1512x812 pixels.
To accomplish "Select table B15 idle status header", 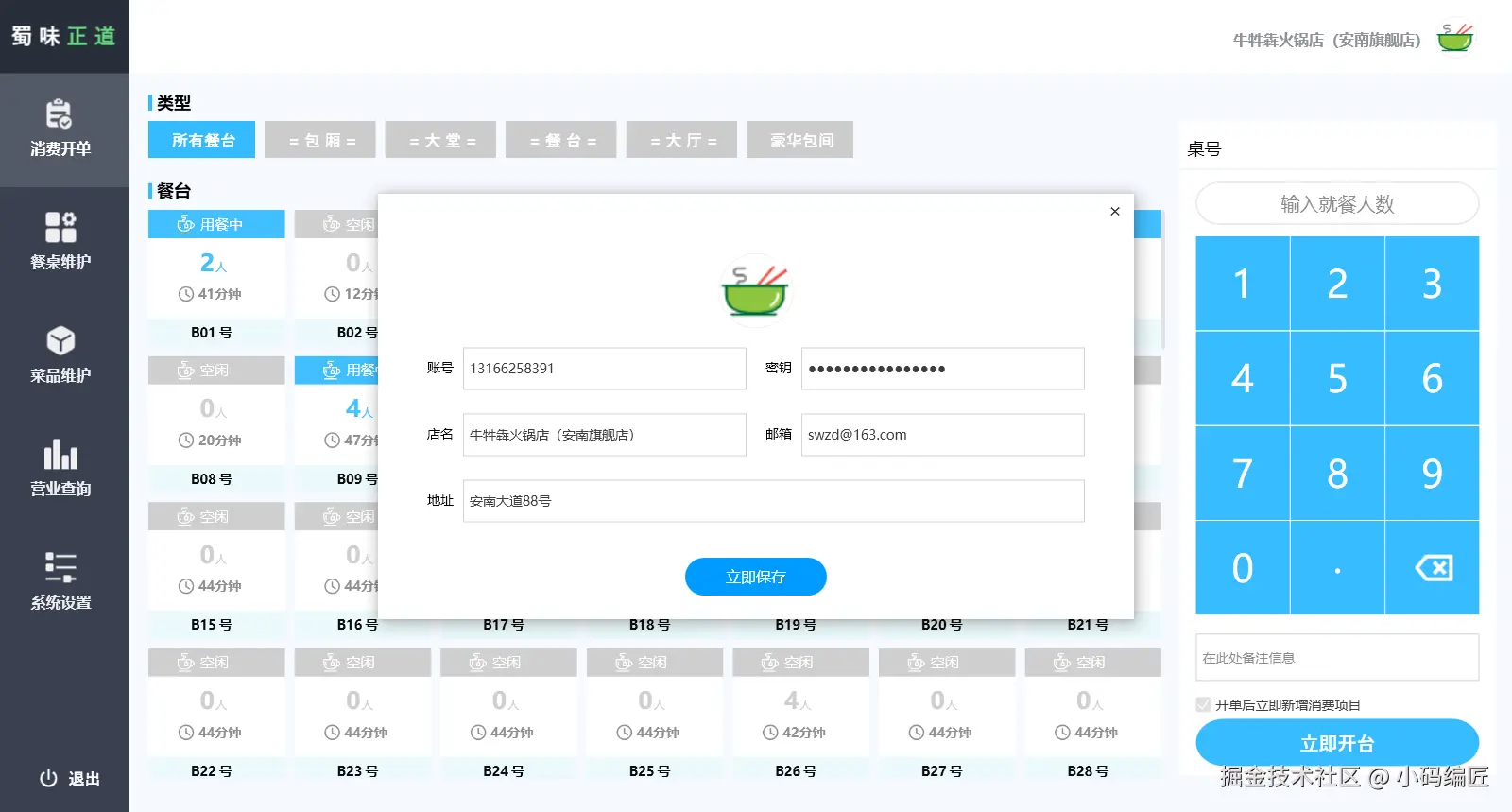I will point(216,516).
